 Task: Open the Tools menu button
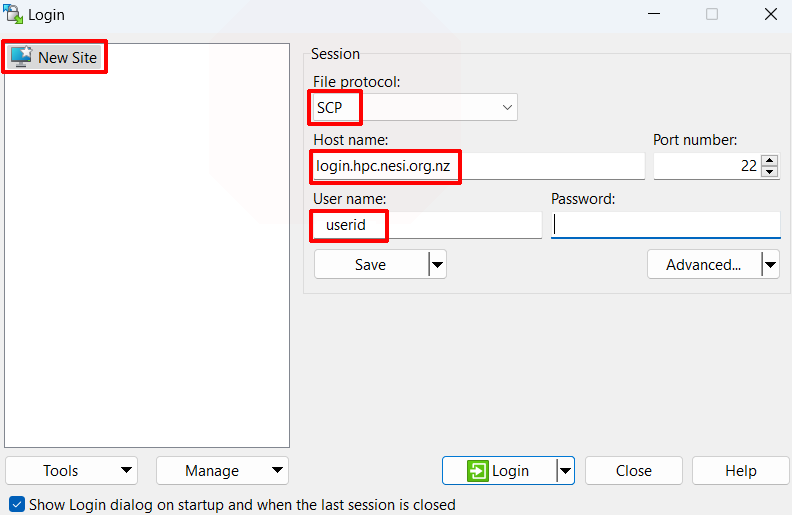point(72,471)
